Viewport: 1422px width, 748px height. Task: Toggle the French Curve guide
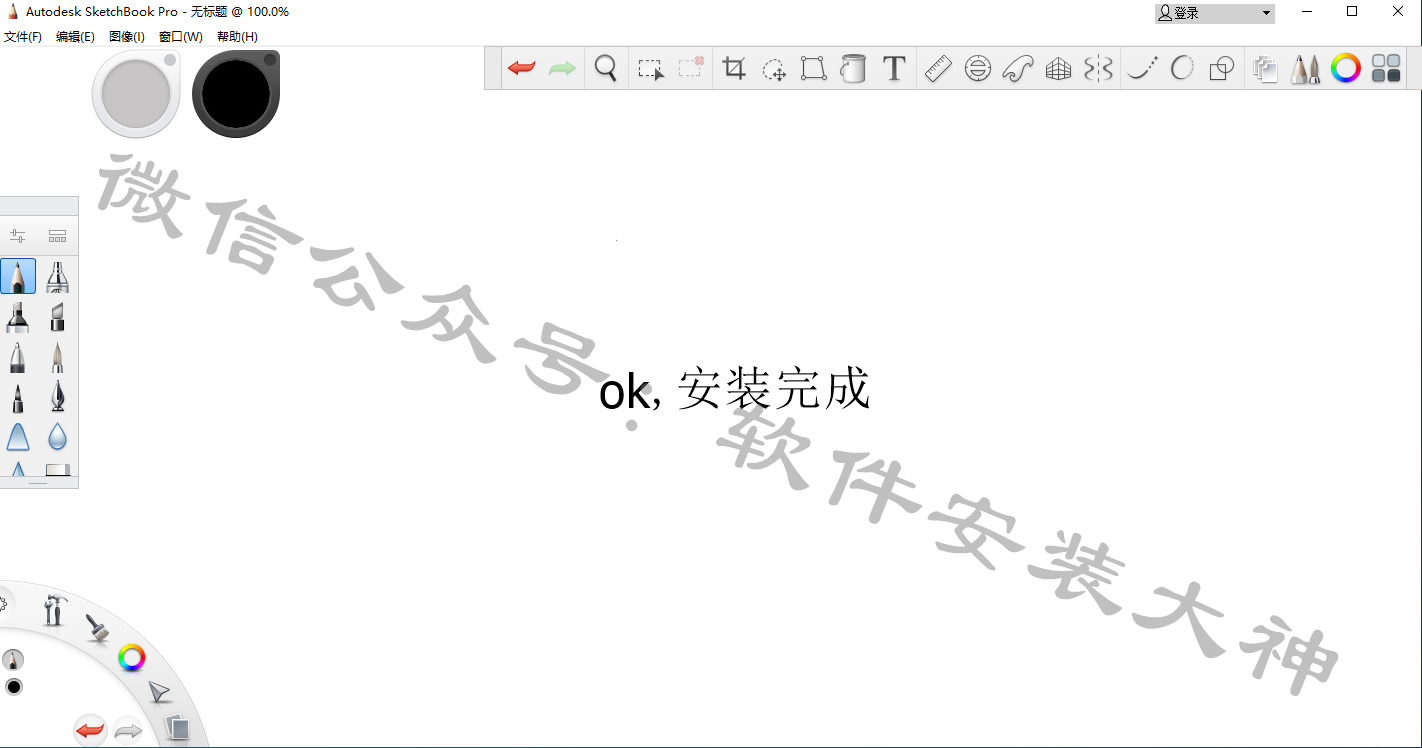(1018, 68)
